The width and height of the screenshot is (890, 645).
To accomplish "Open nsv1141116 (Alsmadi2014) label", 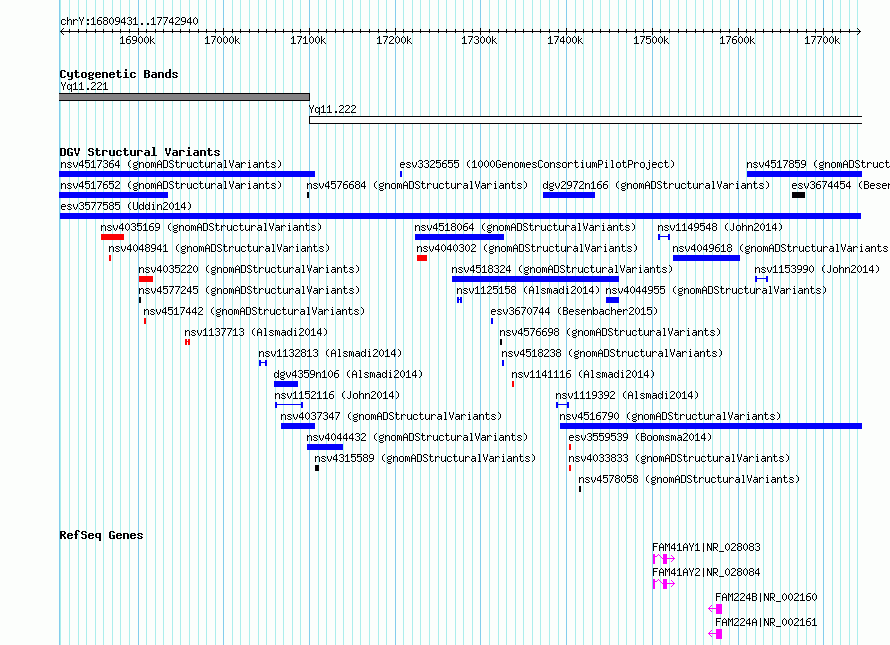I will click(x=583, y=374).
